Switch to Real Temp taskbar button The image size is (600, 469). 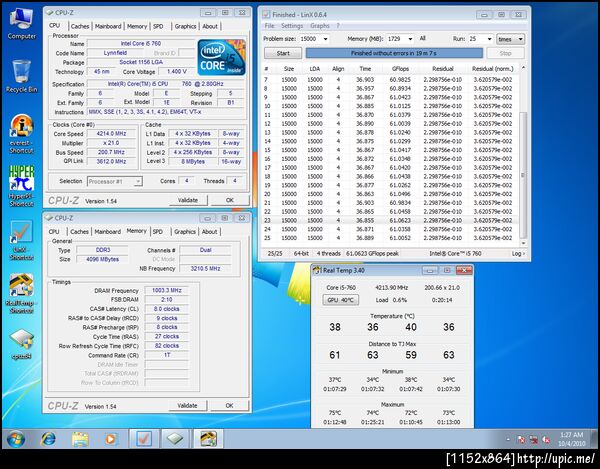point(207,439)
